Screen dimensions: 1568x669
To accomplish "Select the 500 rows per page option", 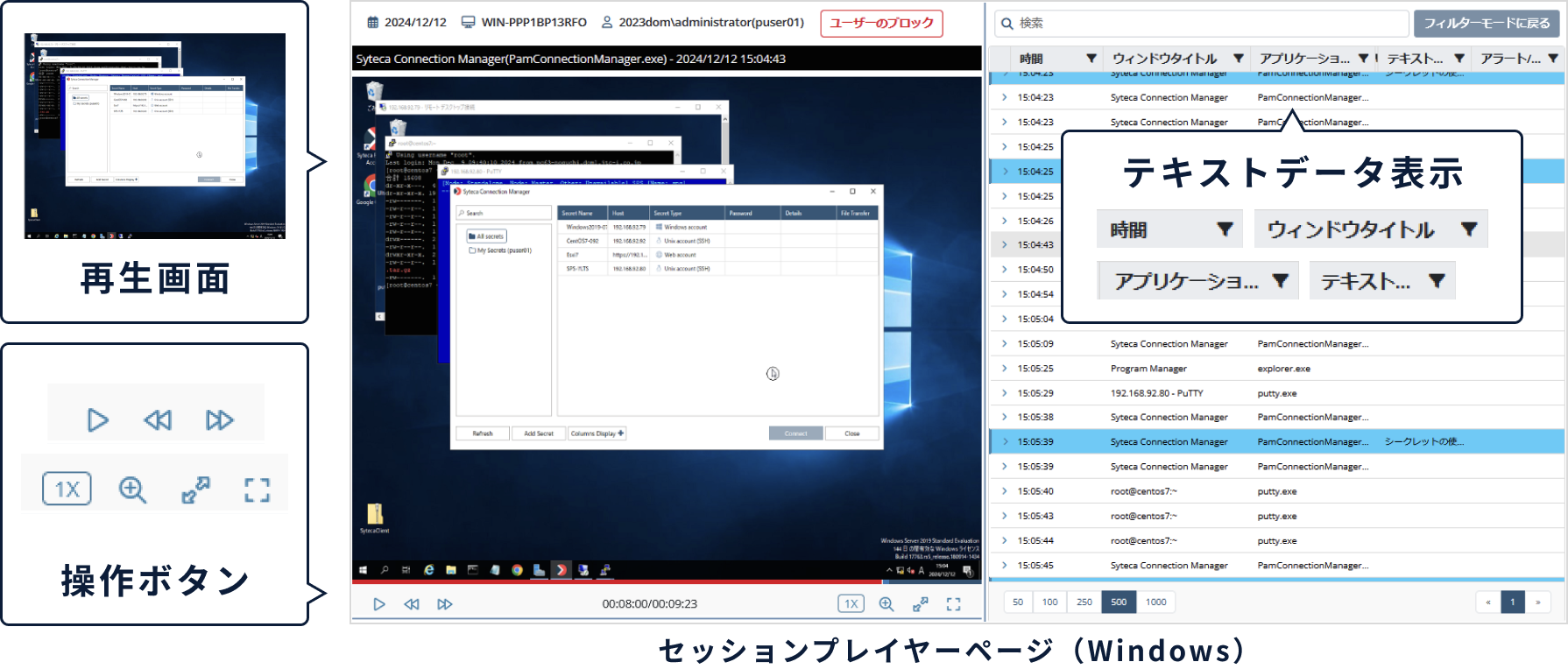I will [1119, 602].
